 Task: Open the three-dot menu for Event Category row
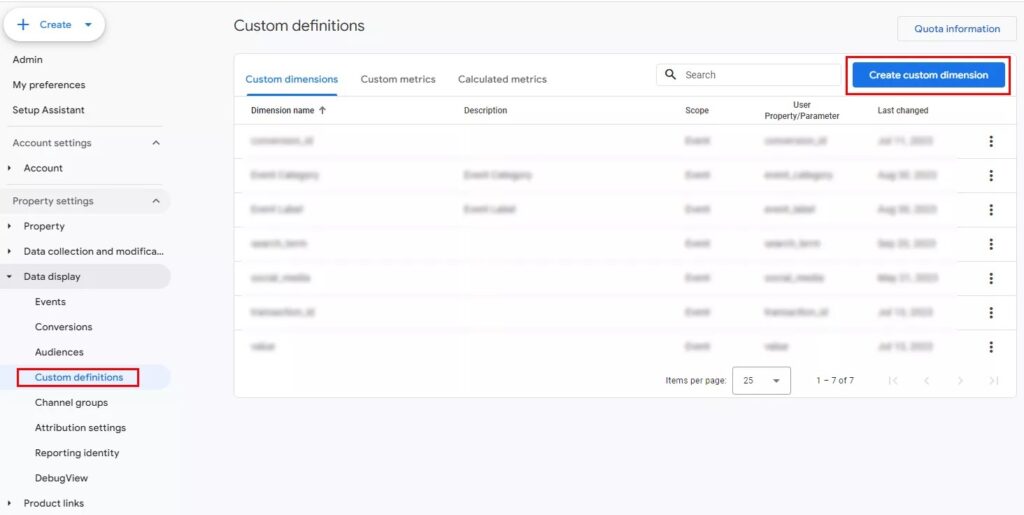click(x=990, y=176)
